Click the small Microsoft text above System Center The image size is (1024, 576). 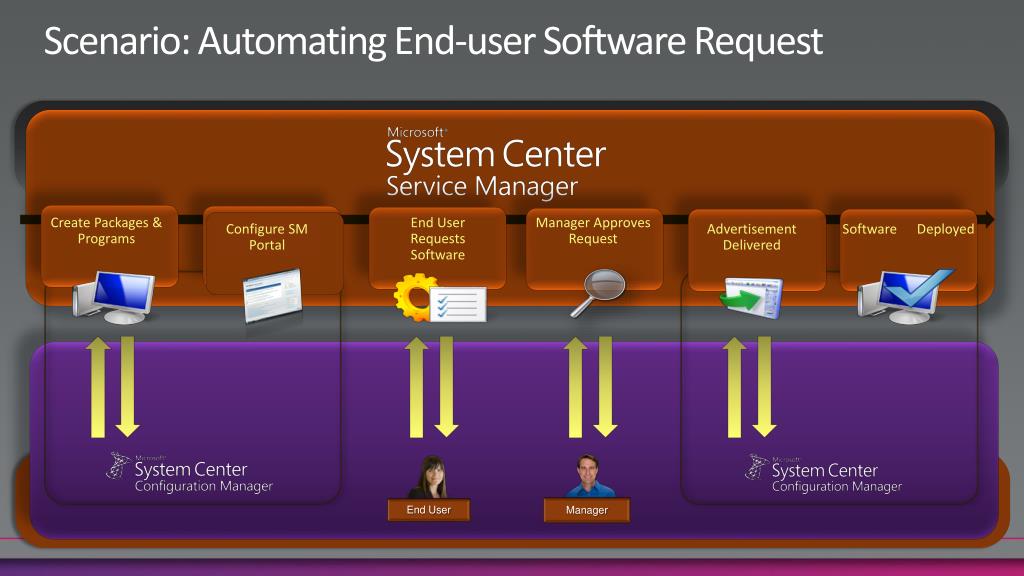pos(417,132)
